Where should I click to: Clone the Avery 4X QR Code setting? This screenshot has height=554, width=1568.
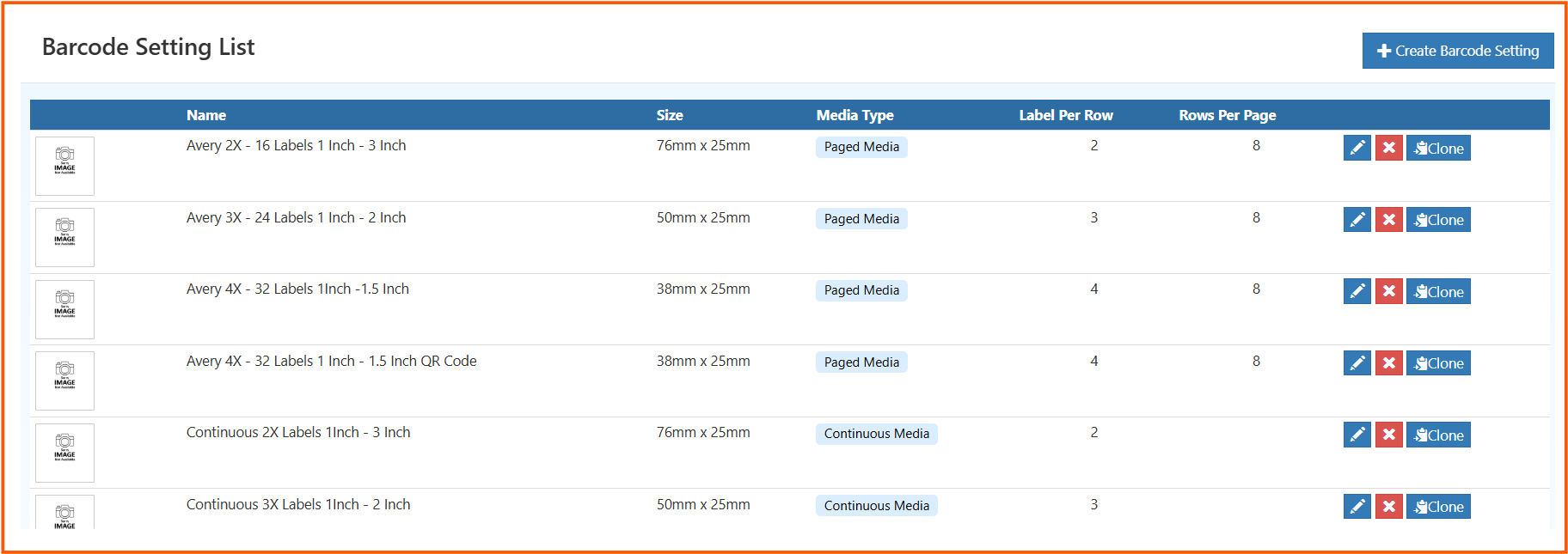click(x=1438, y=363)
